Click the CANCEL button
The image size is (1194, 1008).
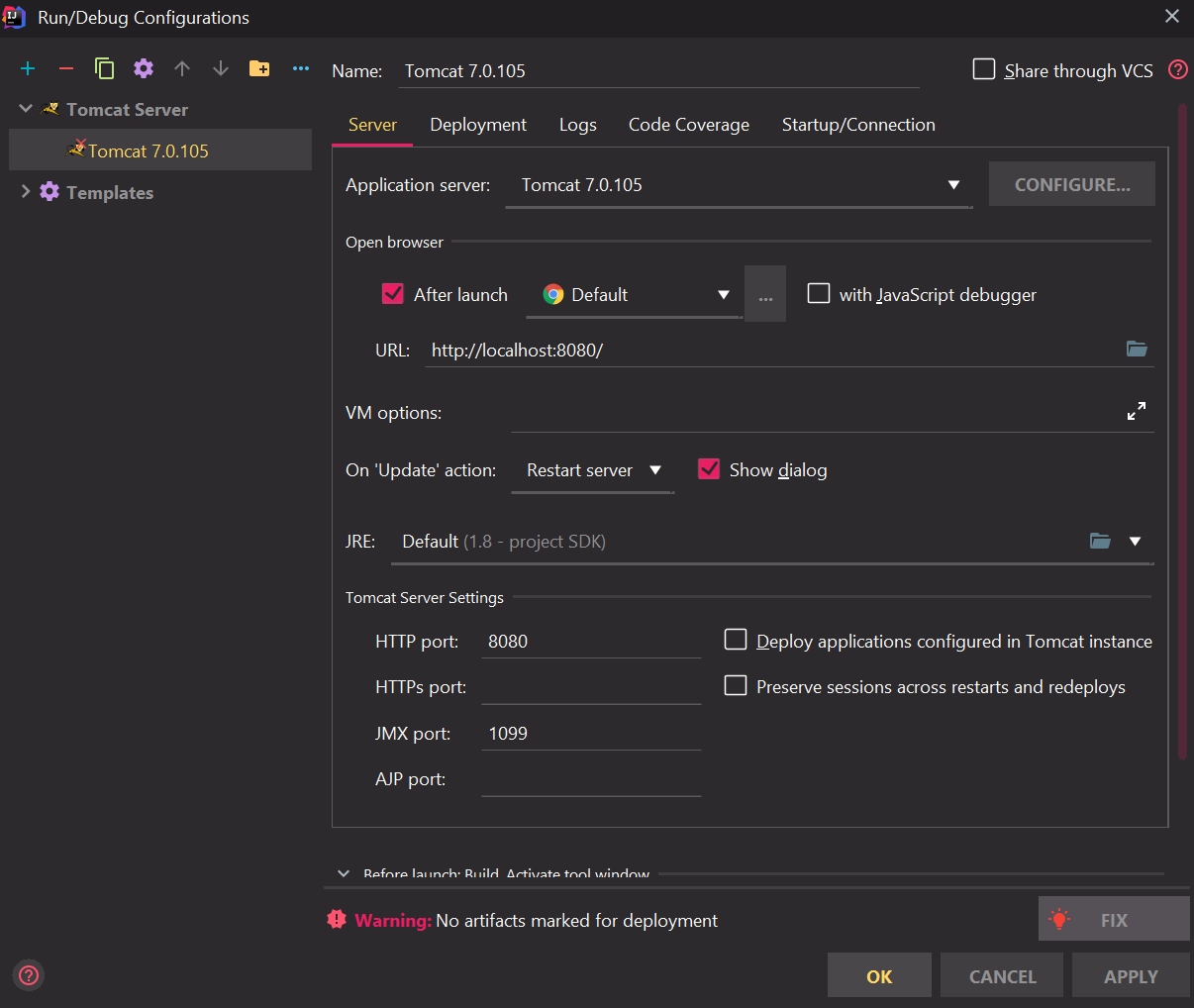(1002, 976)
